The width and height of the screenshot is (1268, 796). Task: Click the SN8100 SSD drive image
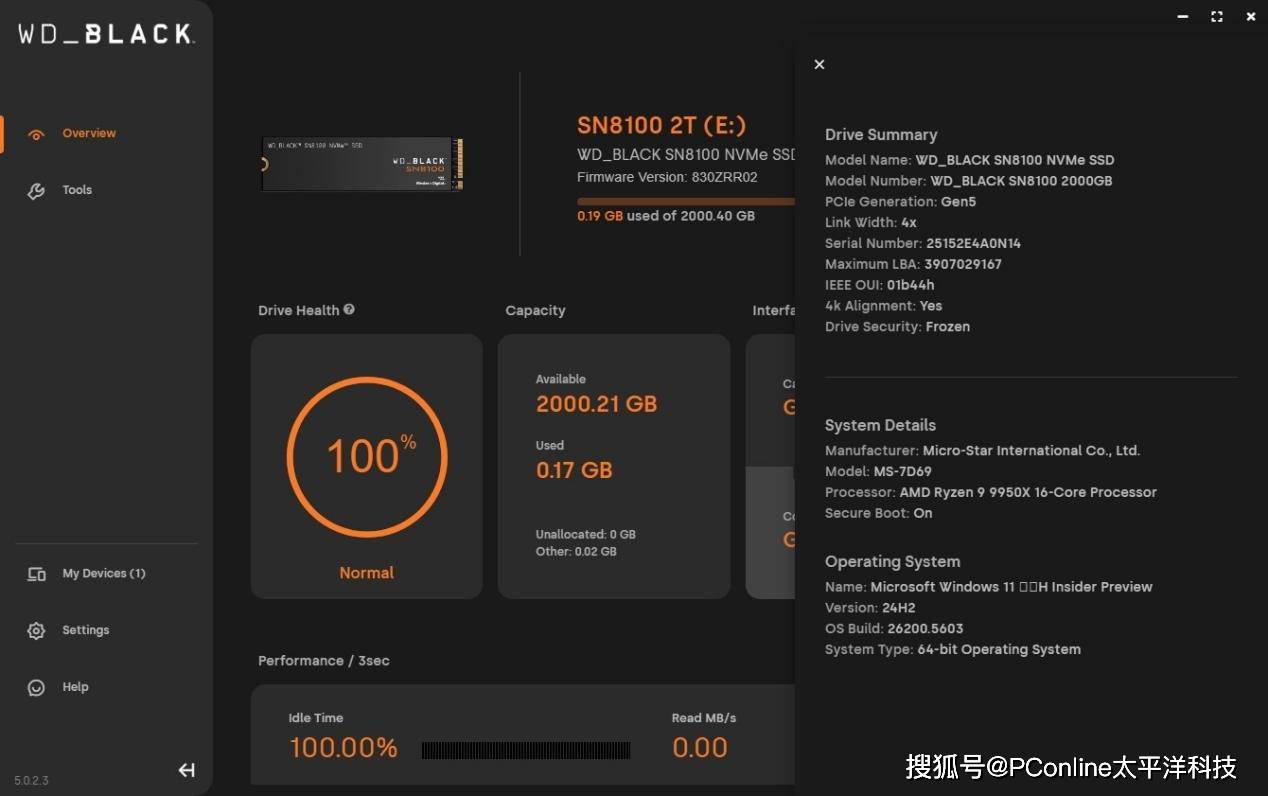coord(363,165)
